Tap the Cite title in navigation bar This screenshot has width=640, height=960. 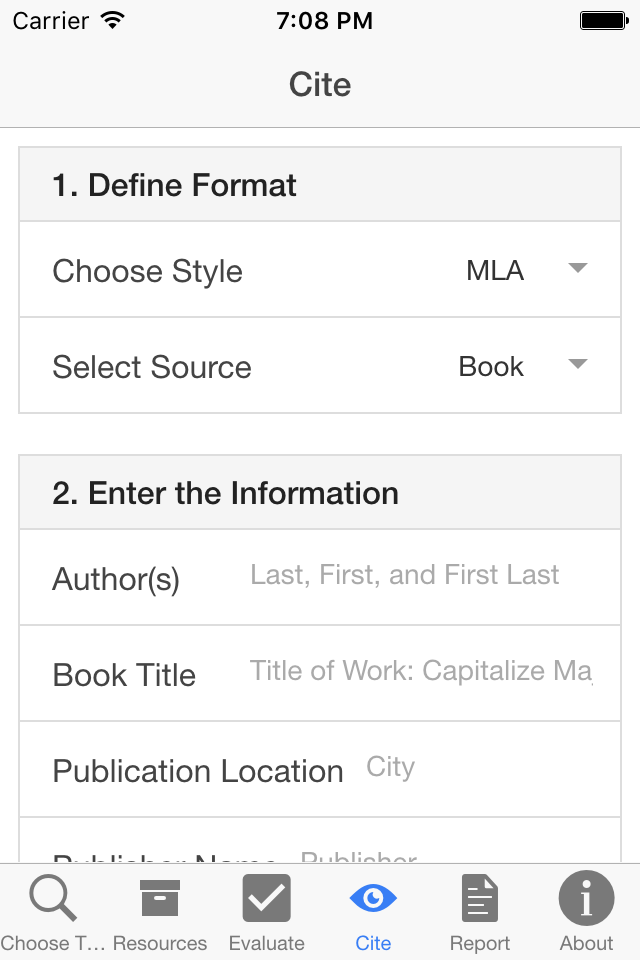320,84
